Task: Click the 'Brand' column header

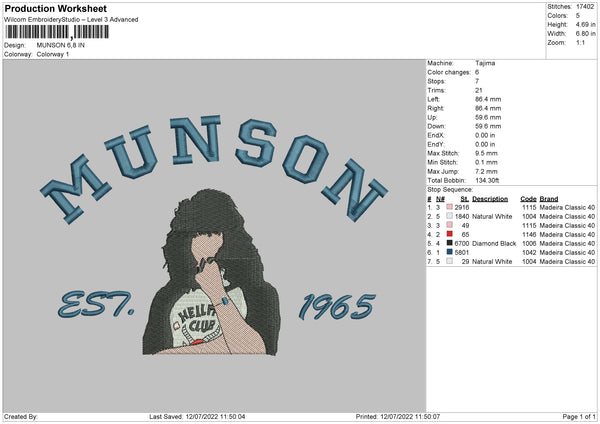Action: [549, 199]
